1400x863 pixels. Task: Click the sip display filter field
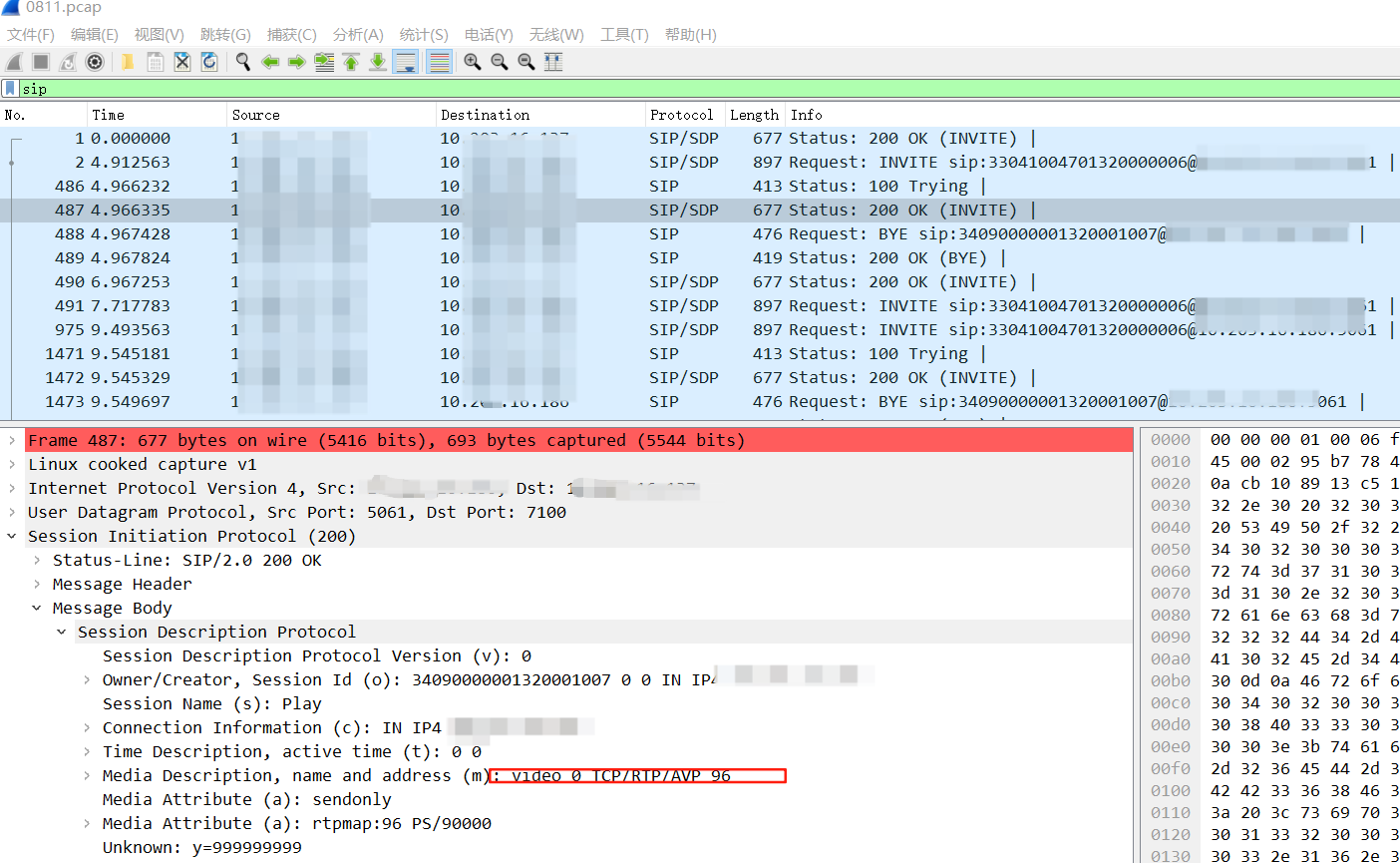708,89
